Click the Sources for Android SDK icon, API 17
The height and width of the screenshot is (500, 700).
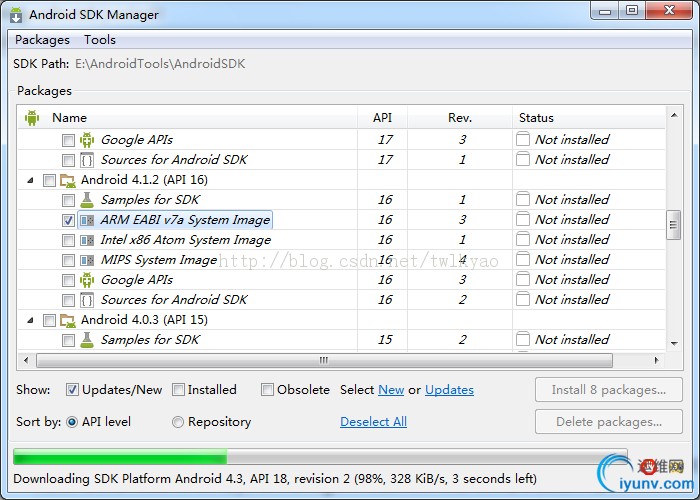87,160
